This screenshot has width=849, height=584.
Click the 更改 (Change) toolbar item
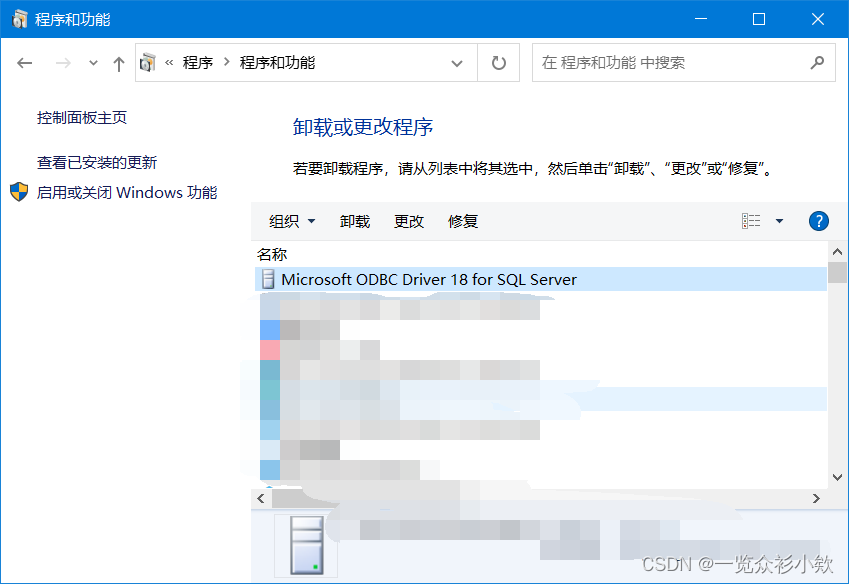click(x=408, y=221)
